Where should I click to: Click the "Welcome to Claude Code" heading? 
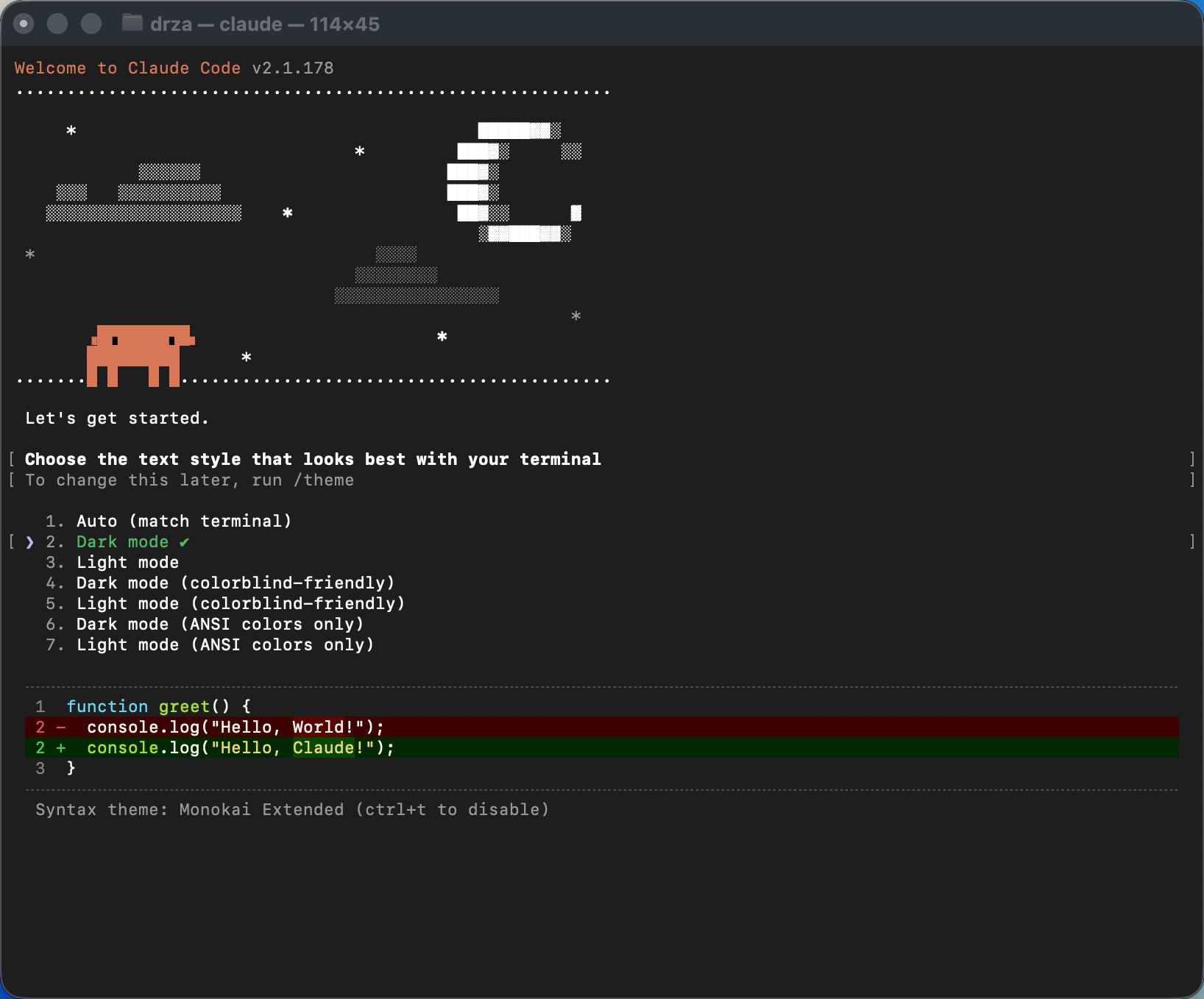[x=127, y=68]
